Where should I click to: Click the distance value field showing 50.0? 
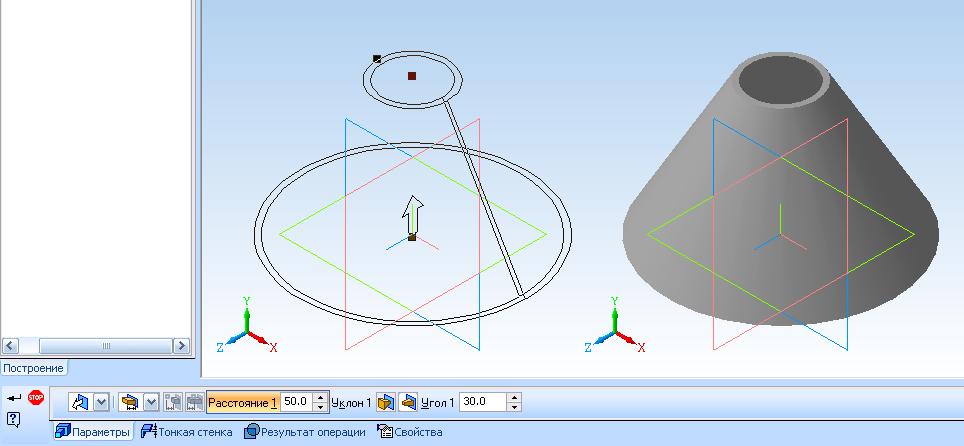tap(296, 402)
